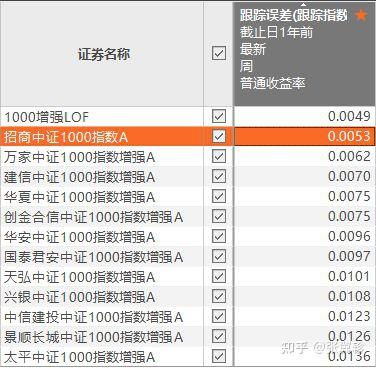Click the 跟踪误差(跟踪指数 header title
Screen dimensions: 376x368
(294, 15)
